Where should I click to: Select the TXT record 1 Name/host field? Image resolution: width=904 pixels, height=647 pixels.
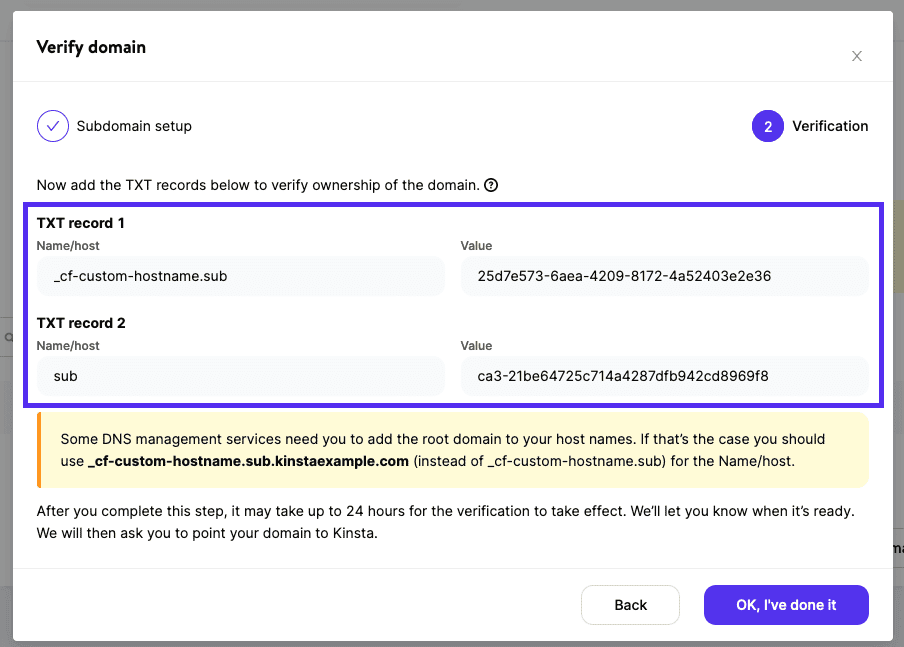pos(240,276)
